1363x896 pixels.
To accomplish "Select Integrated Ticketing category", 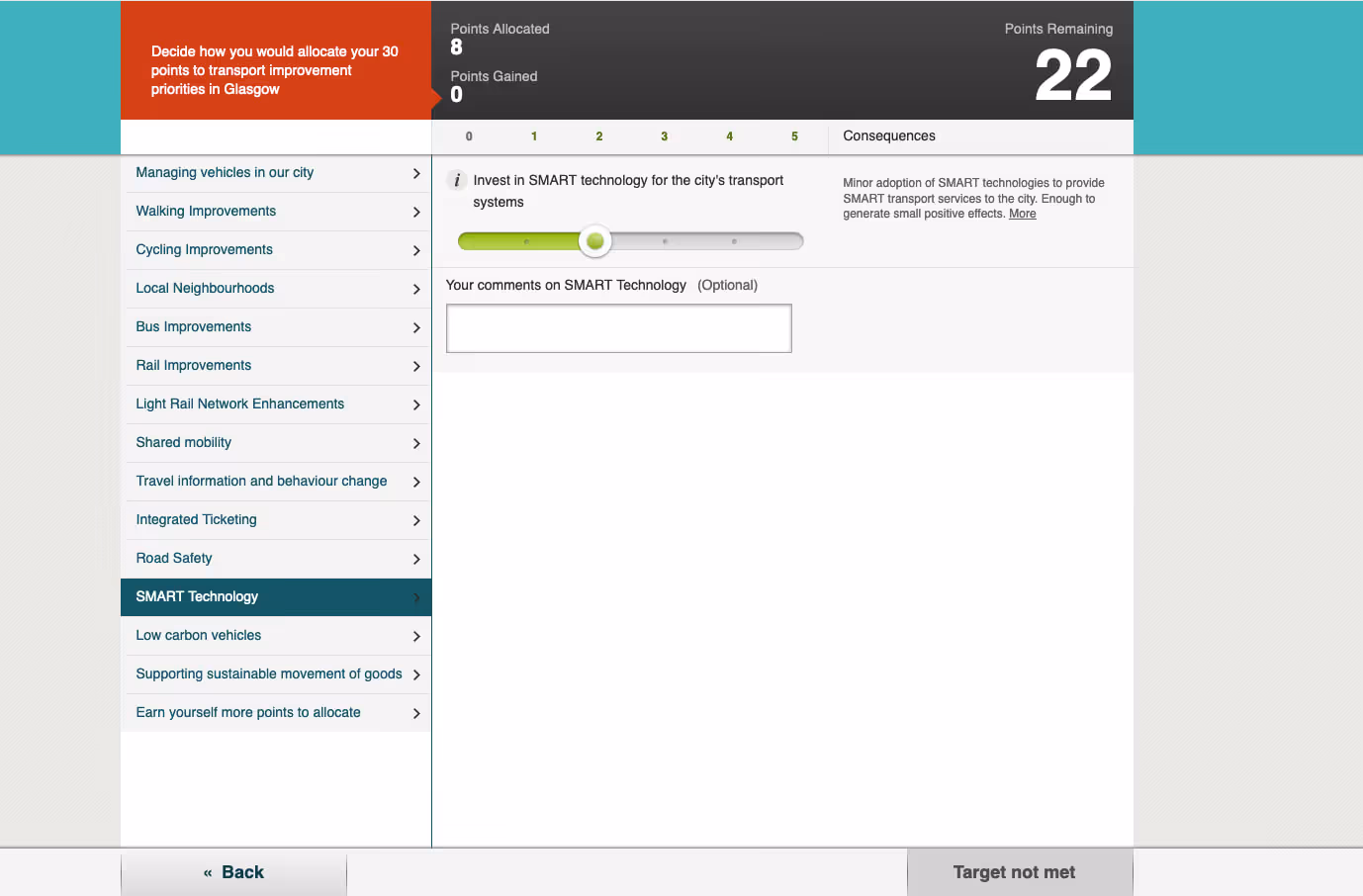I will click(276, 520).
